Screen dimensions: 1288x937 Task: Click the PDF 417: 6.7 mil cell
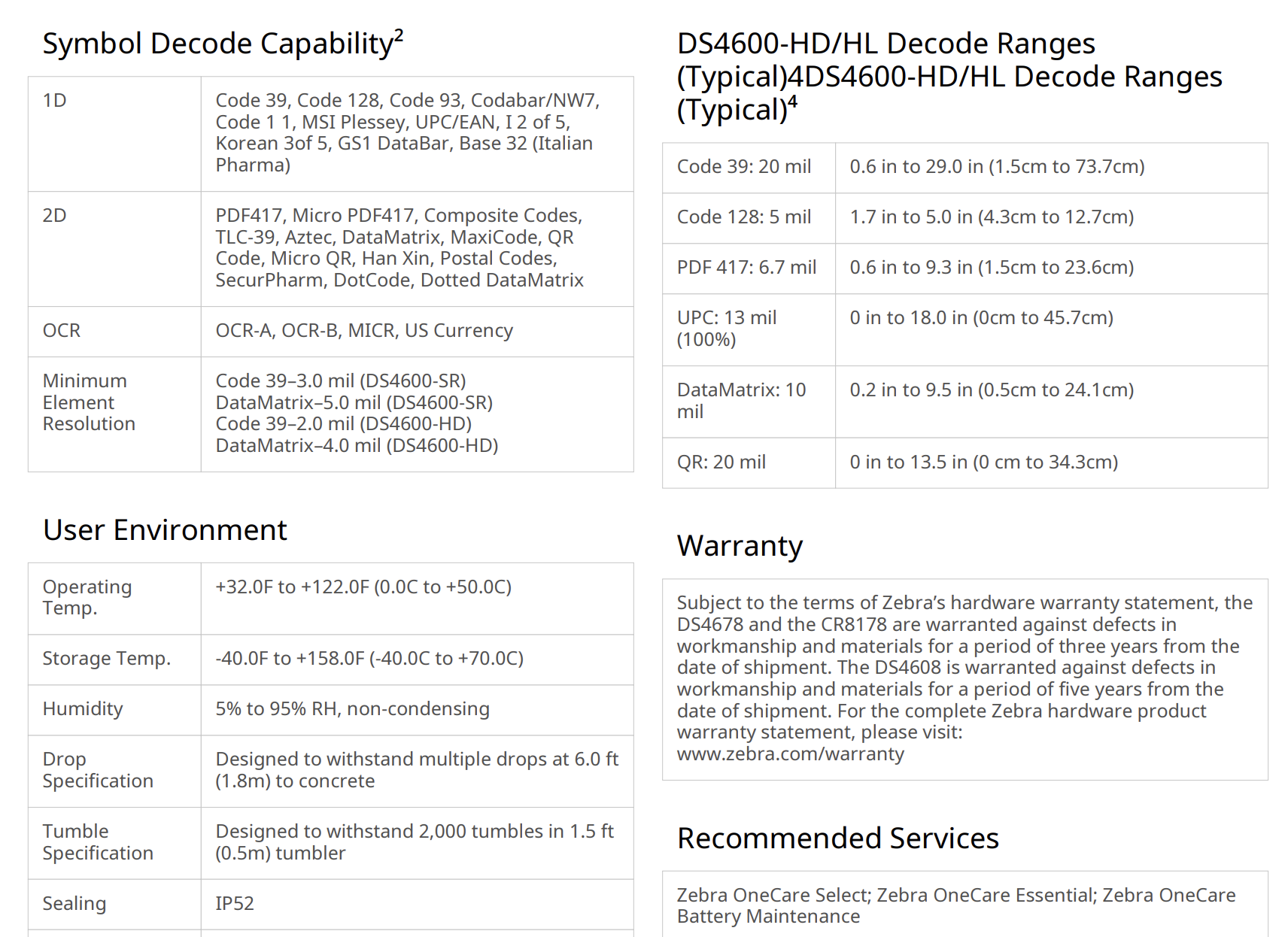[x=746, y=268]
